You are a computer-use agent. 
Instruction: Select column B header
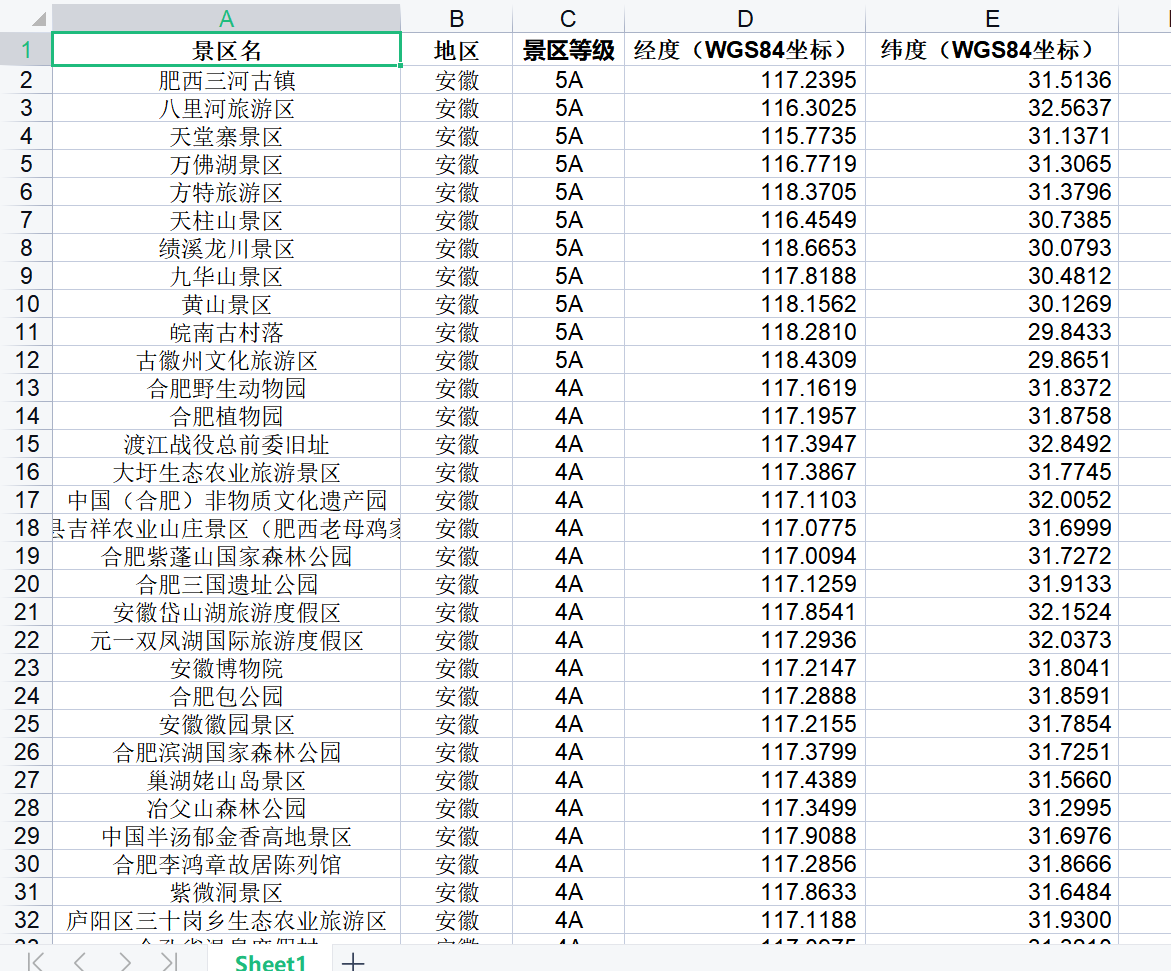(x=456, y=18)
